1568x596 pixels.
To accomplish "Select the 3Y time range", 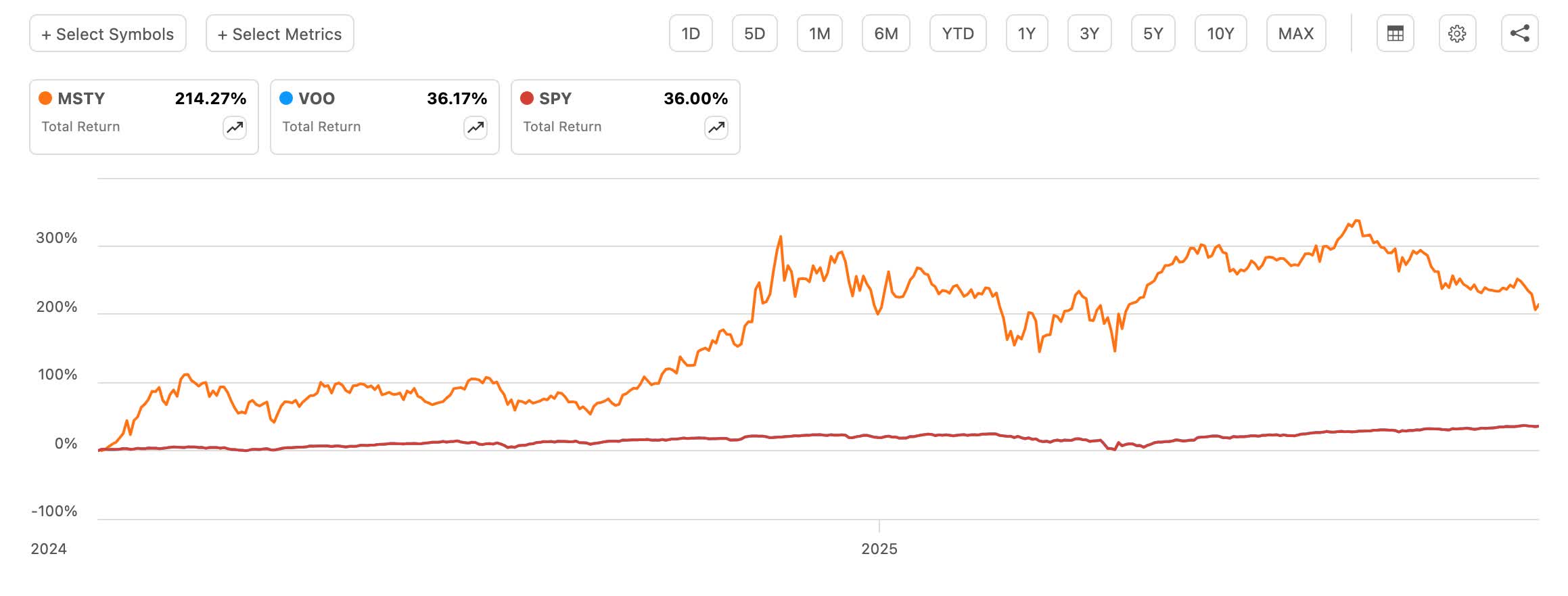I will 1089,32.
